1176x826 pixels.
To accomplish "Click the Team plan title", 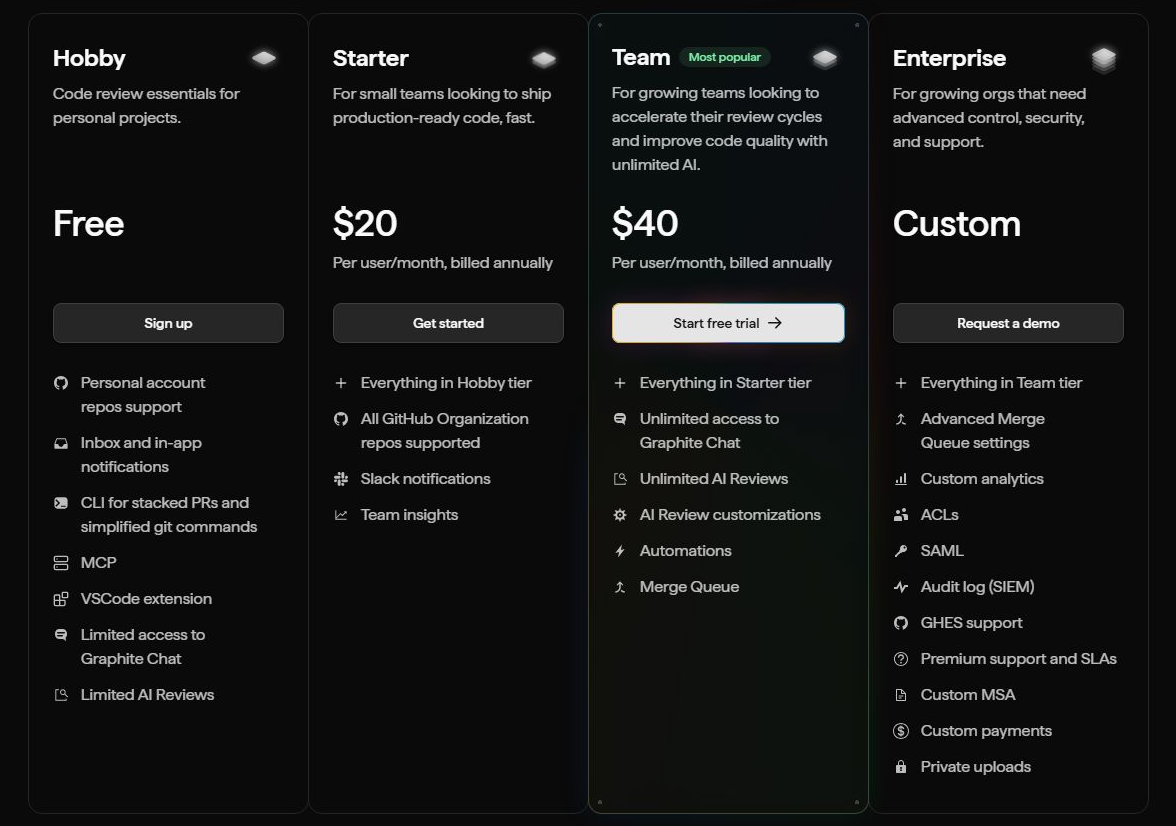I will coord(641,57).
